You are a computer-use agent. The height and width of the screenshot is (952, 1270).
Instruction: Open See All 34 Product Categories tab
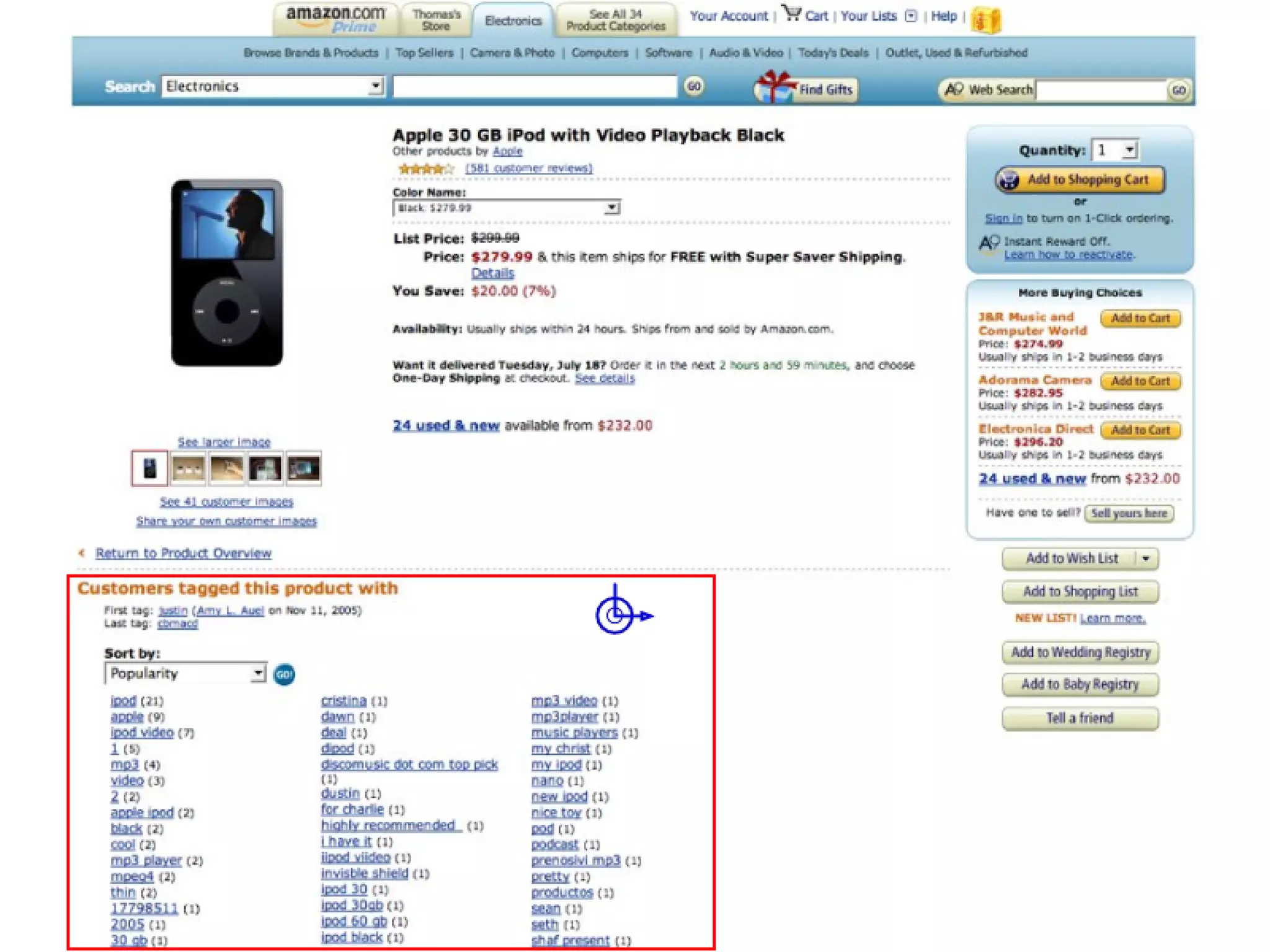[x=616, y=20]
